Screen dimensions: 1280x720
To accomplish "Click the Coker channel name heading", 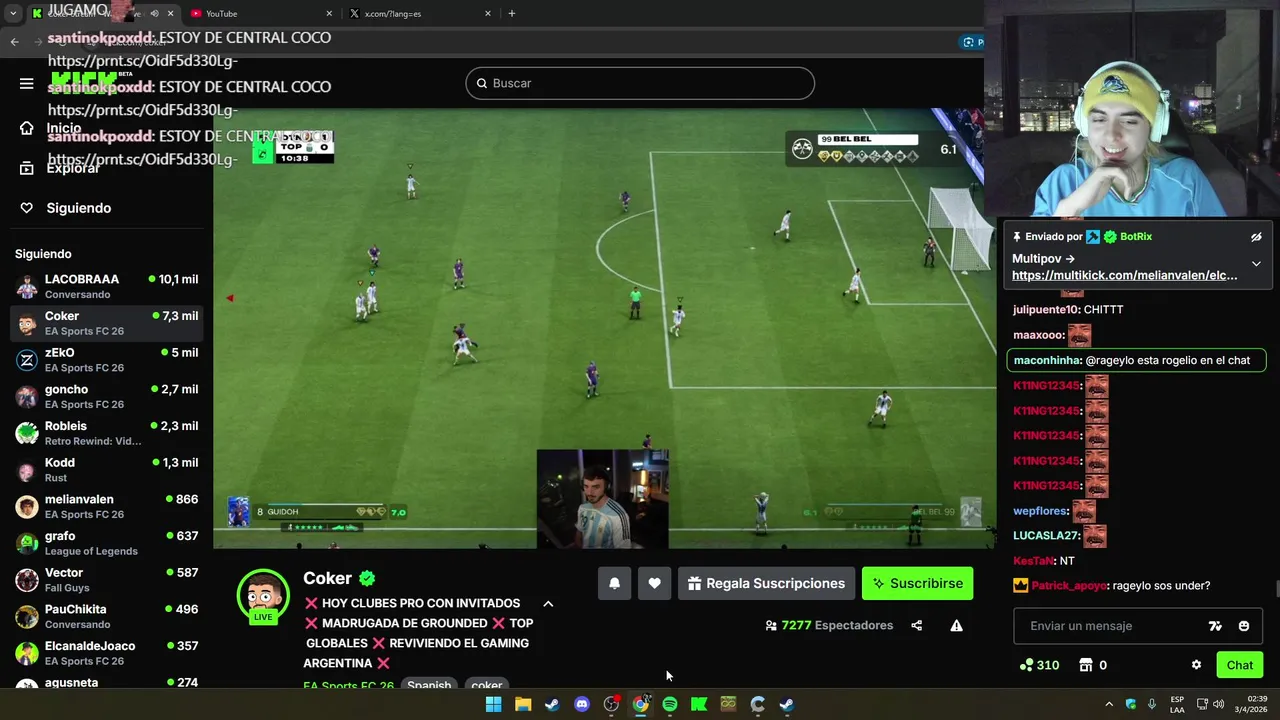I will [327, 578].
